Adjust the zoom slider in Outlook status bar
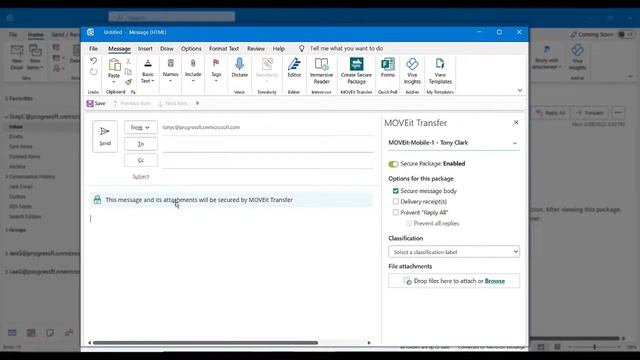The image size is (640, 360). pos(594,347)
